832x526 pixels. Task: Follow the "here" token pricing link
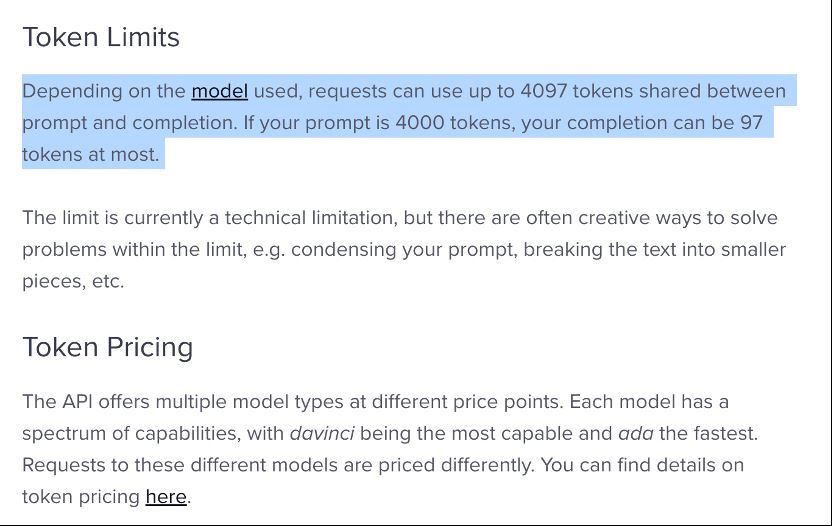[x=166, y=497]
